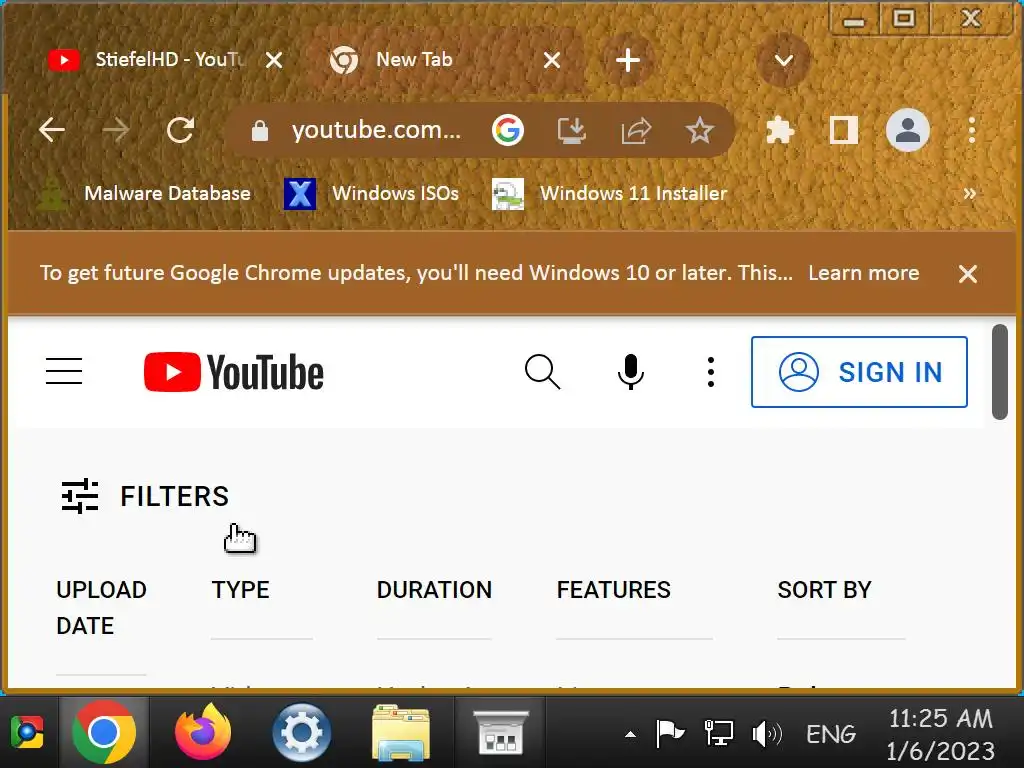
Task: Open the Windows 11 Installer bookmark
Action: pyautogui.click(x=609, y=193)
